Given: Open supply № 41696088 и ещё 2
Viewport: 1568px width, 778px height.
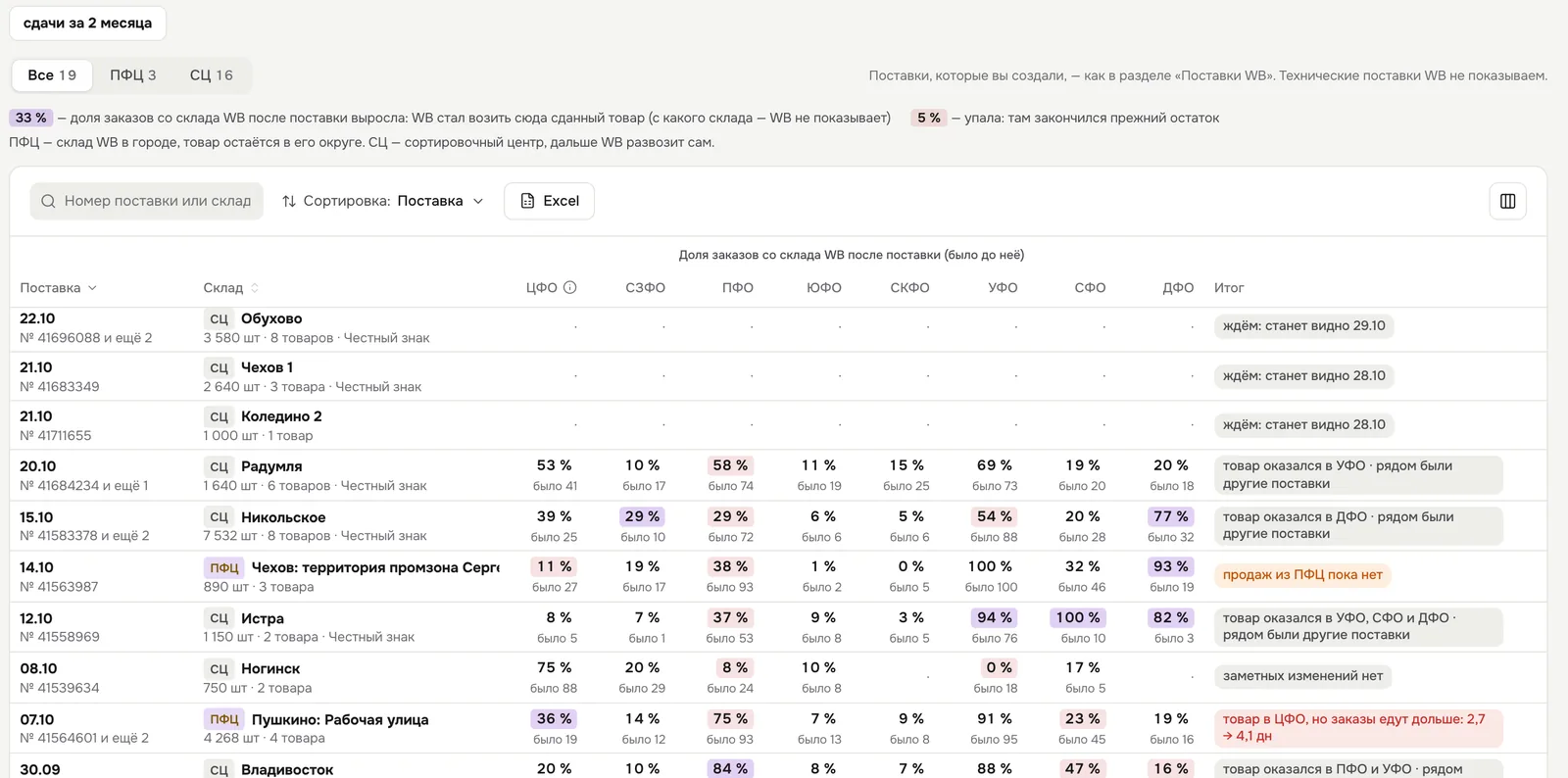Looking at the screenshot, I should pyautogui.click(x=86, y=338).
